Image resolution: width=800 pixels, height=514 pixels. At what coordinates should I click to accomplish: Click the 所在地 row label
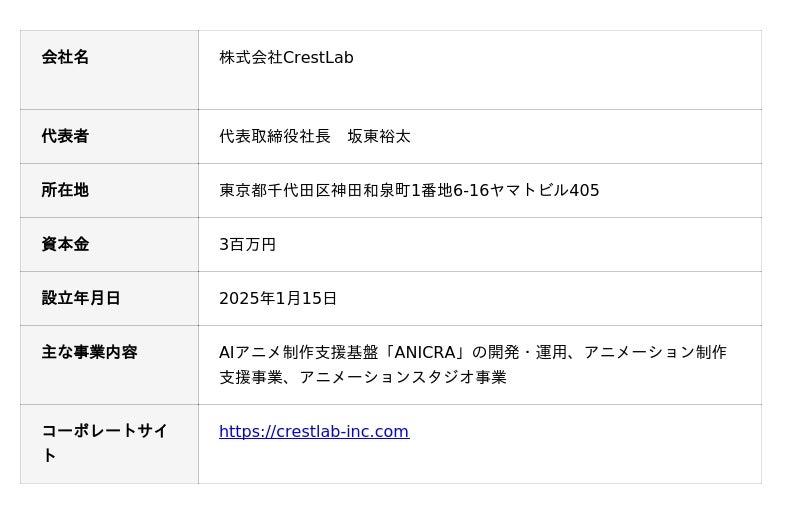pyautogui.click(x=66, y=190)
